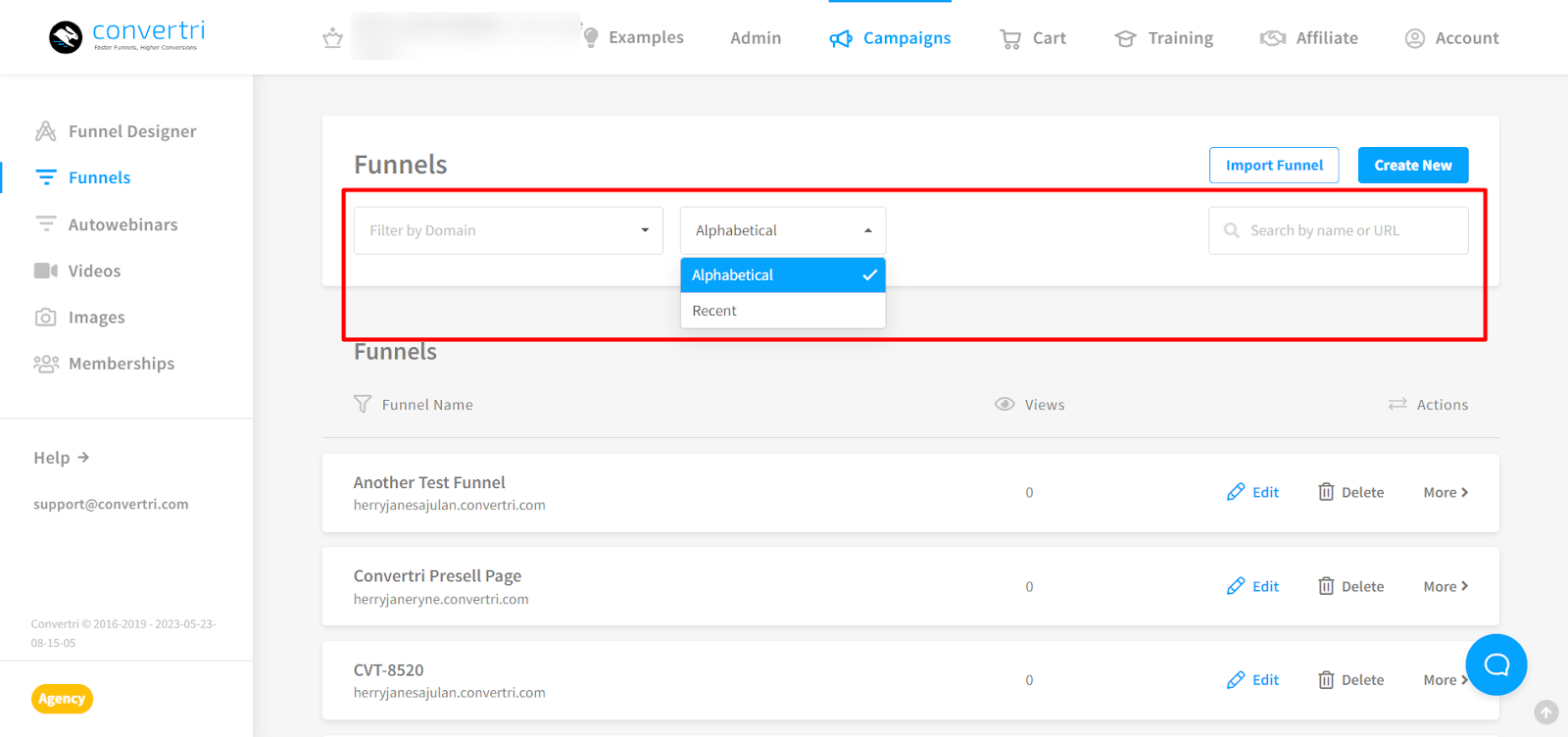Select Videos in sidebar
Viewport: 1568px width, 737px height.
(x=77, y=270)
